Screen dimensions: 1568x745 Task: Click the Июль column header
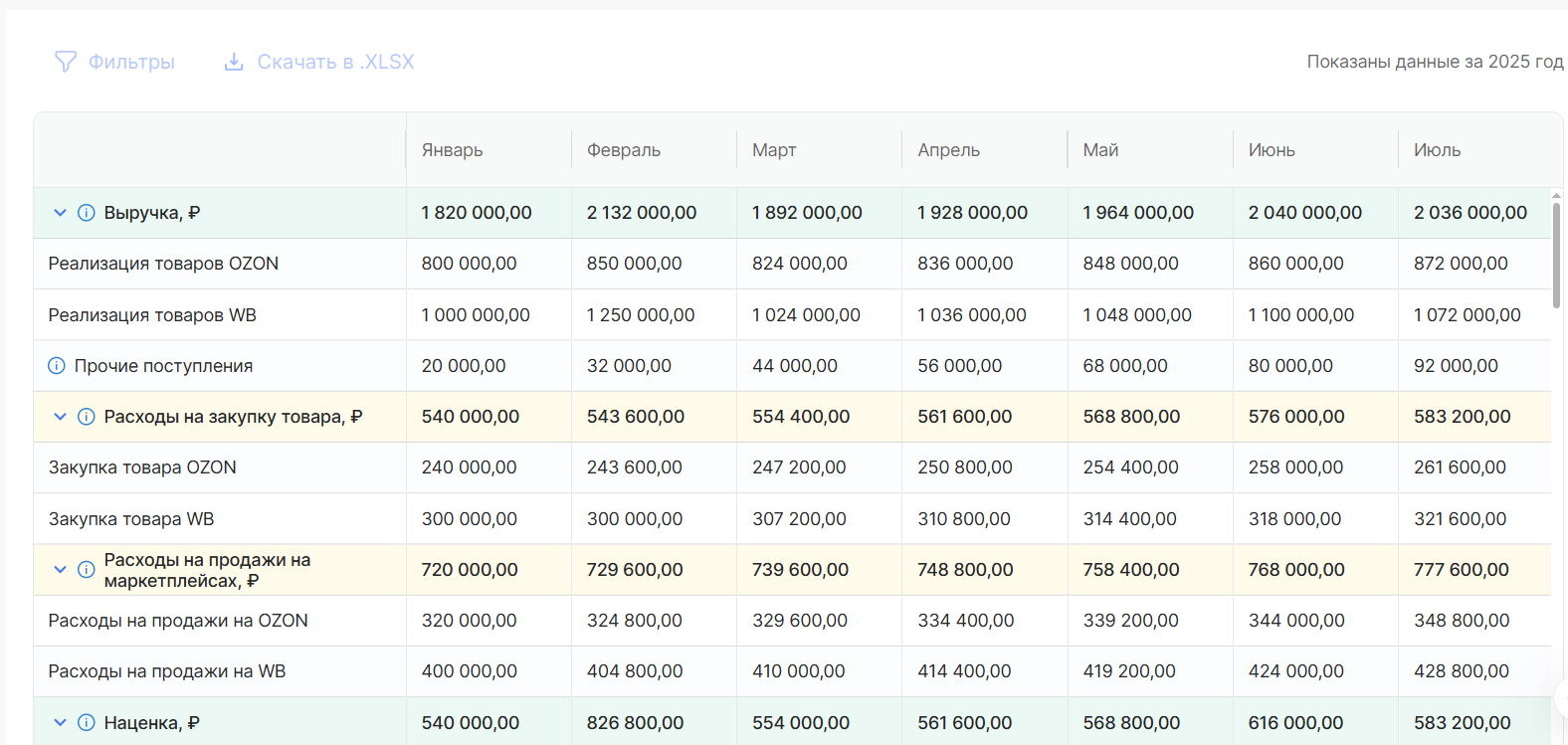click(x=1437, y=150)
